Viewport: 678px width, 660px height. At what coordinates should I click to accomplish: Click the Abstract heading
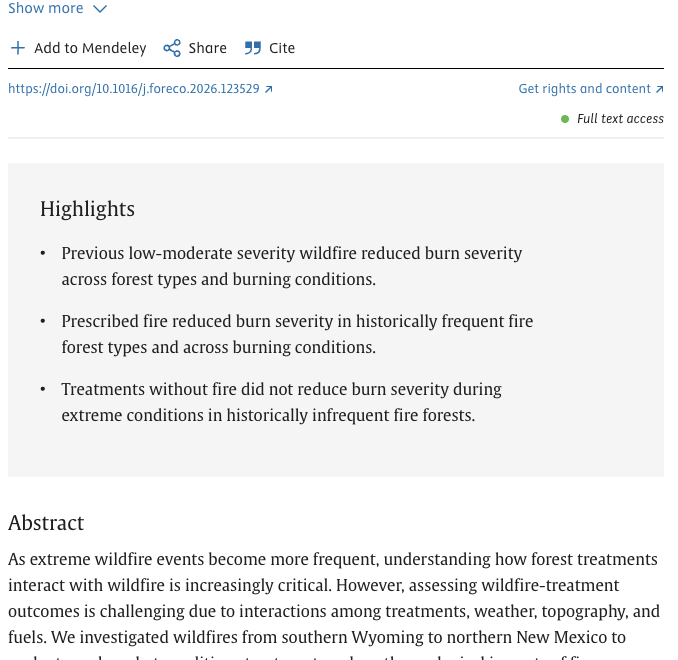point(46,523)
